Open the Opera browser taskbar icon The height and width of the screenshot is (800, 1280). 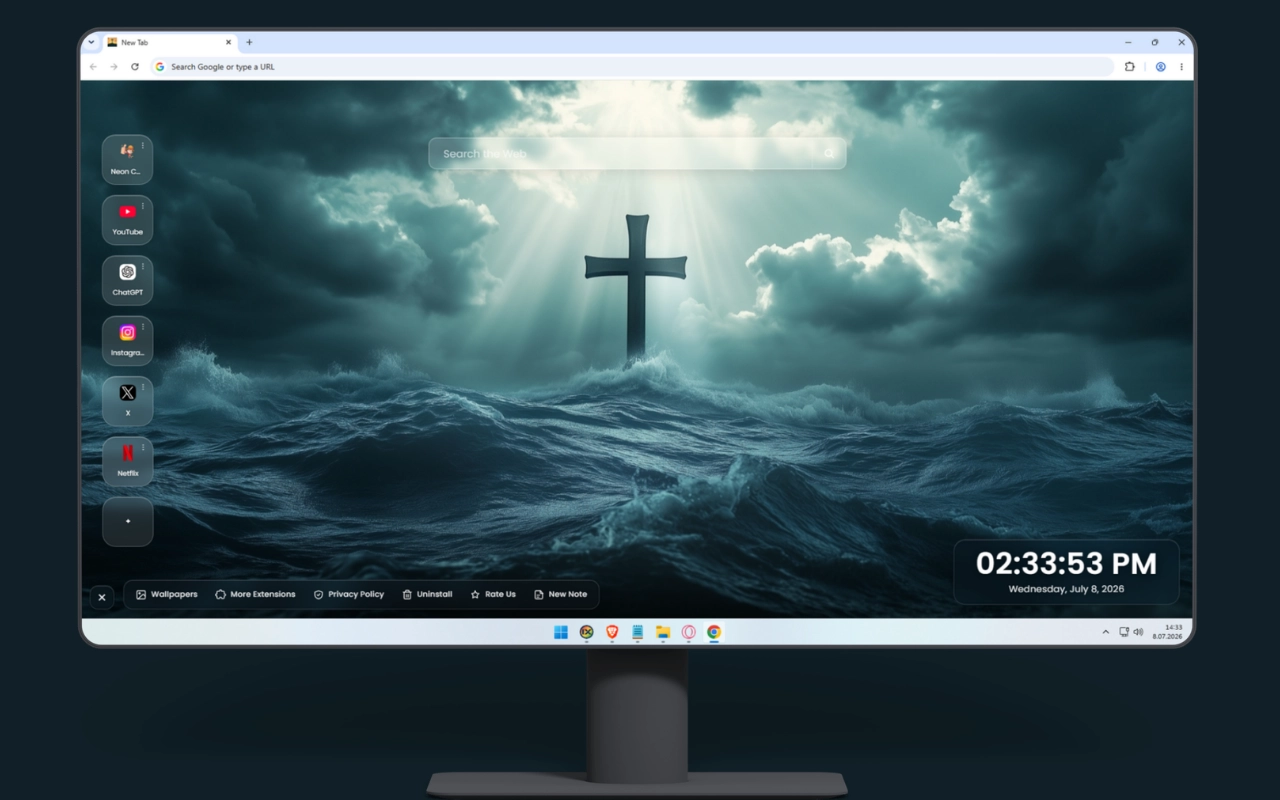click(689, 632)
